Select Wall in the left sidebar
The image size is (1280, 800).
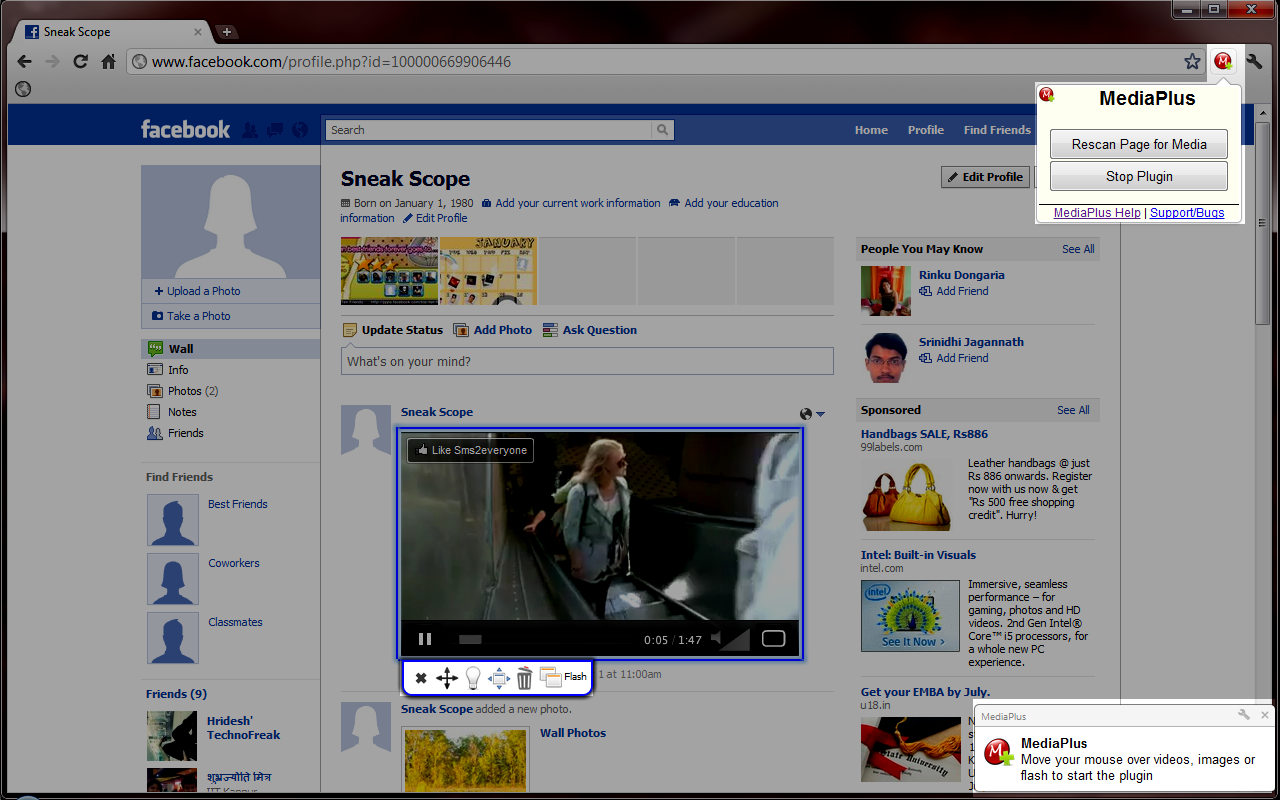[x=230, y=349]
